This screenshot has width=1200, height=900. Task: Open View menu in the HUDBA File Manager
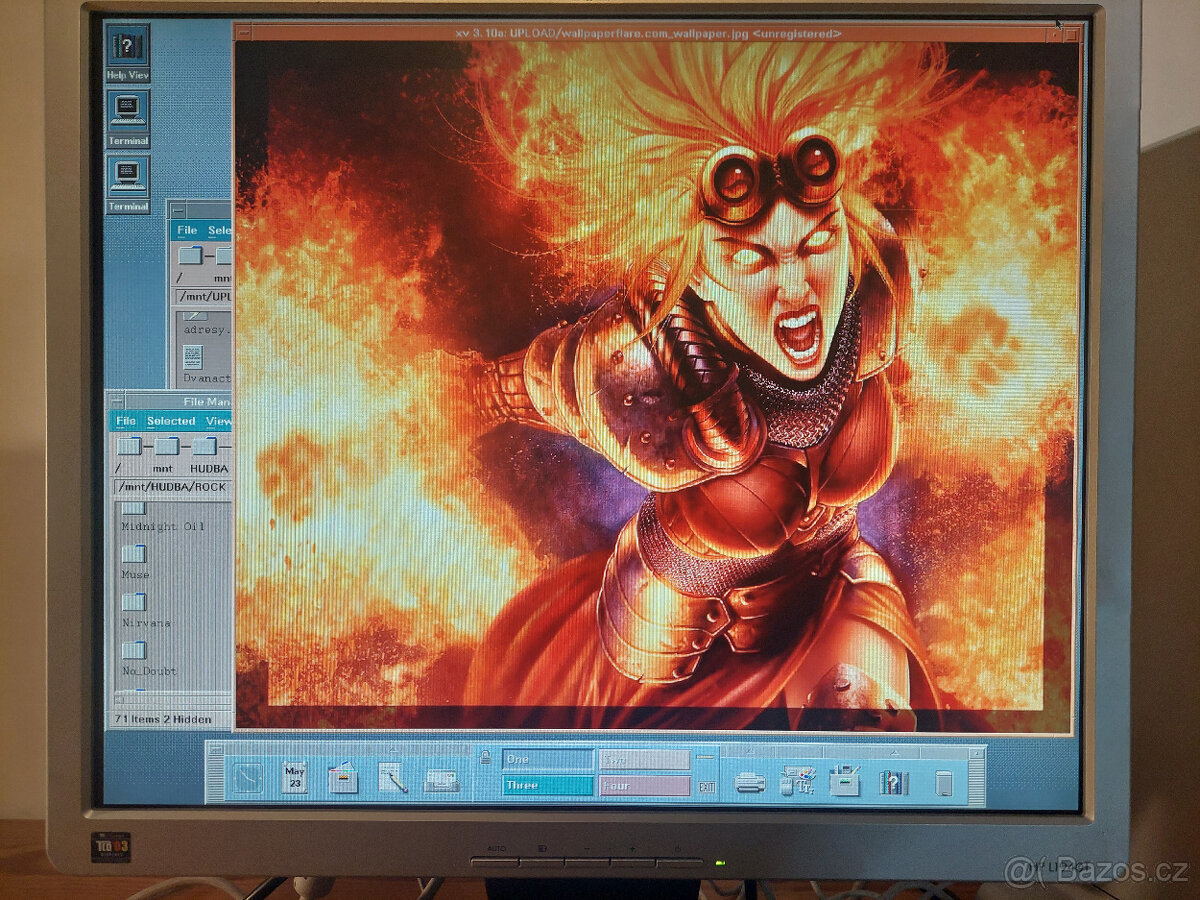(218, 421)
